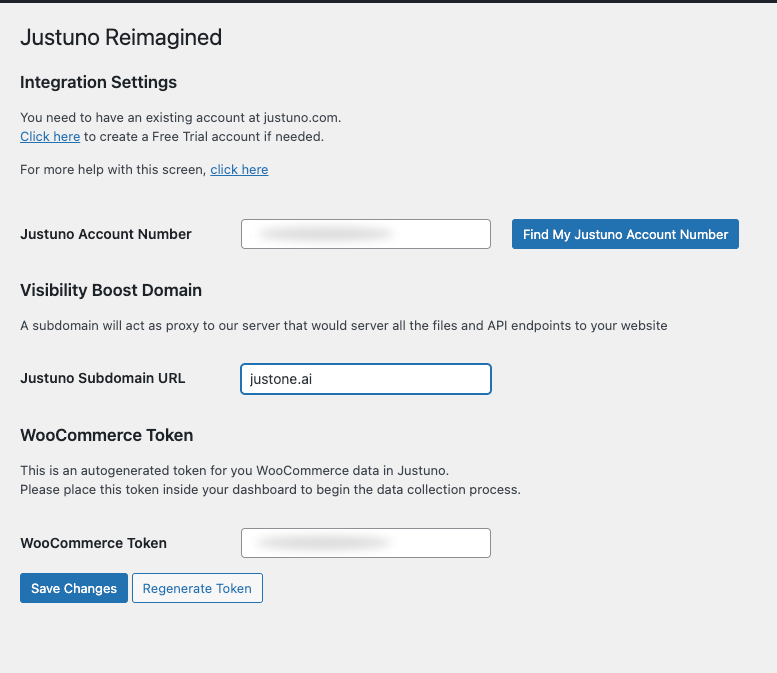Screen dimensions: 777x673
Task: Click the Justuno Subdomain URL field label
Action: coord(102,378)
